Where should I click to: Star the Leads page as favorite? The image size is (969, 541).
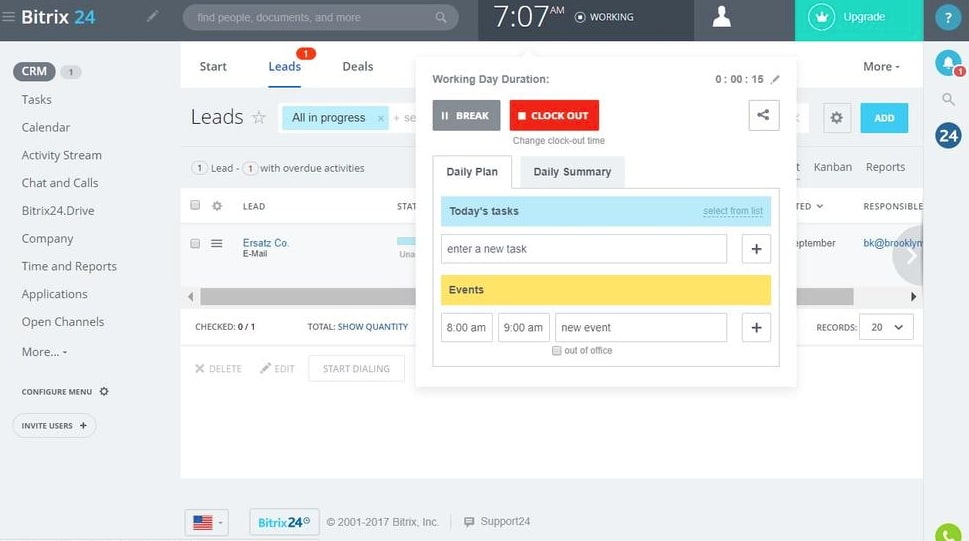(x=259, y=117)
